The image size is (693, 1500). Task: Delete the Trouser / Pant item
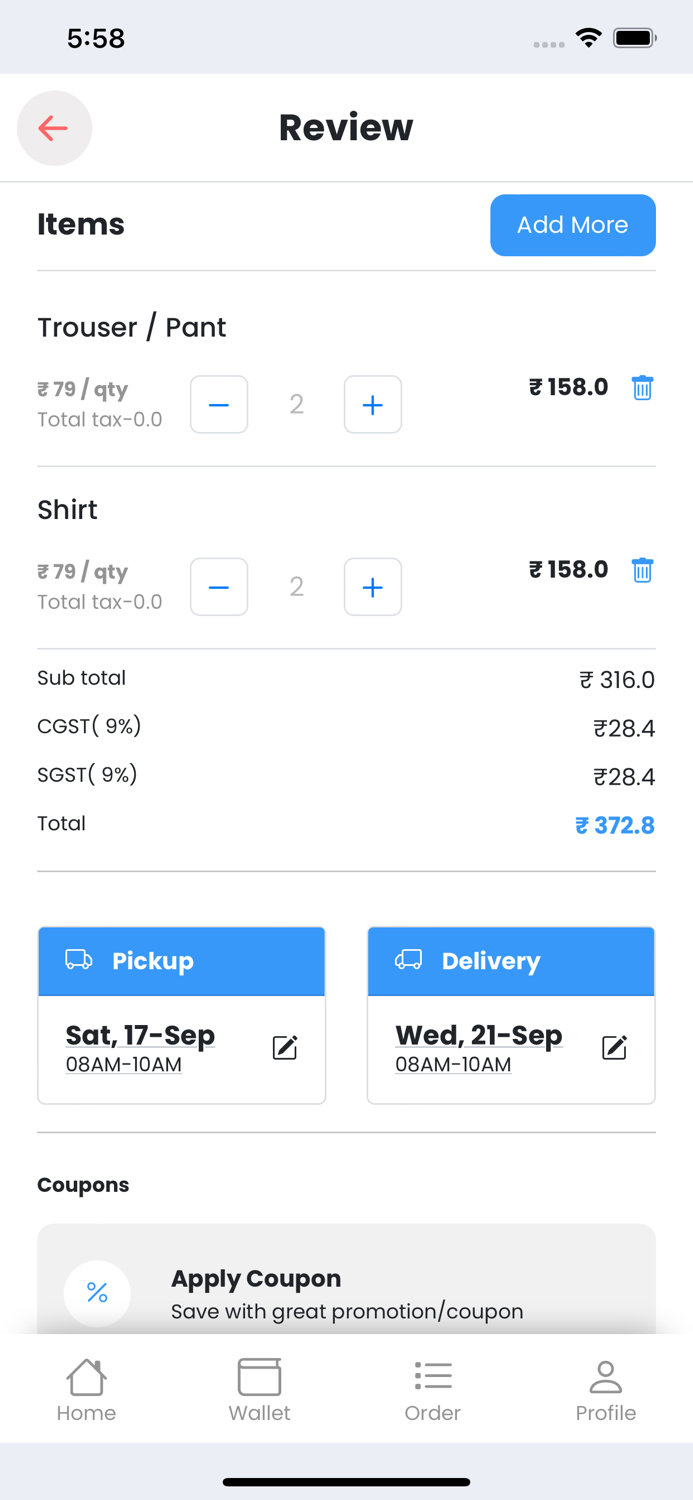(642, 388)
